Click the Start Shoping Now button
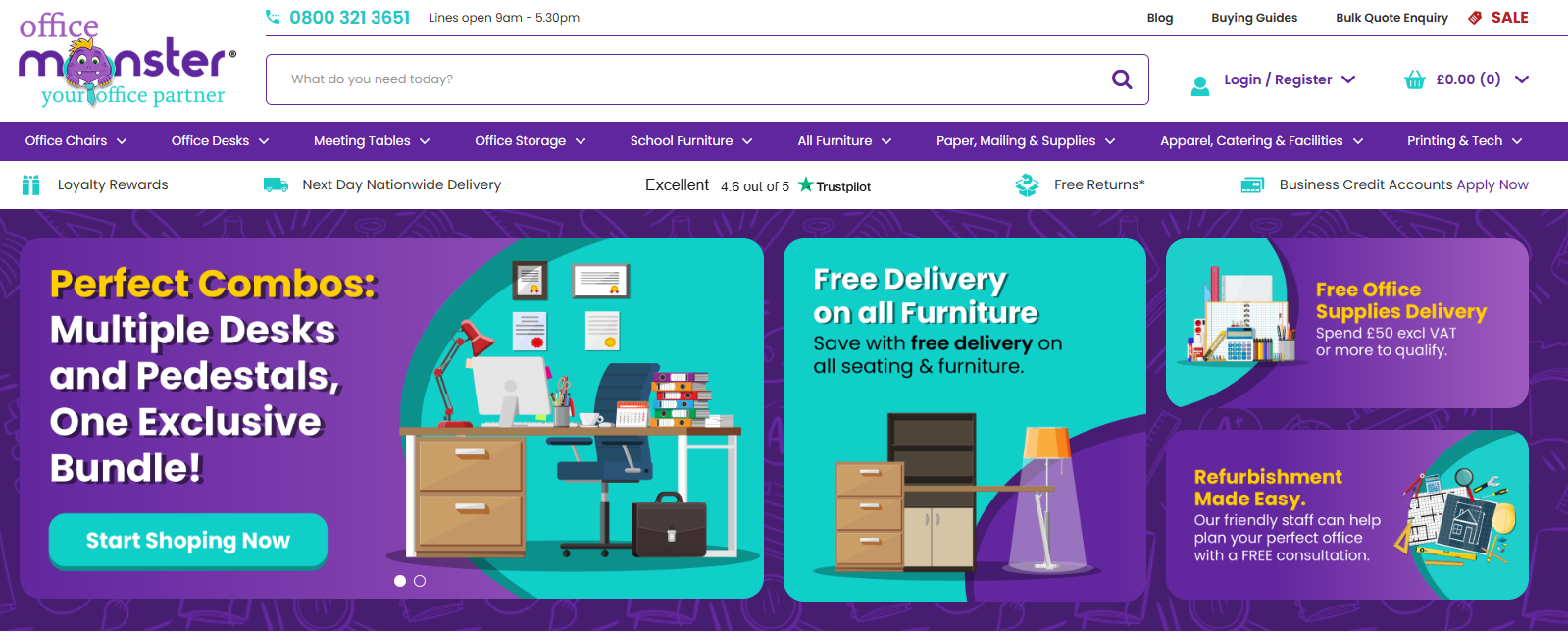 [x=188, y=541]
